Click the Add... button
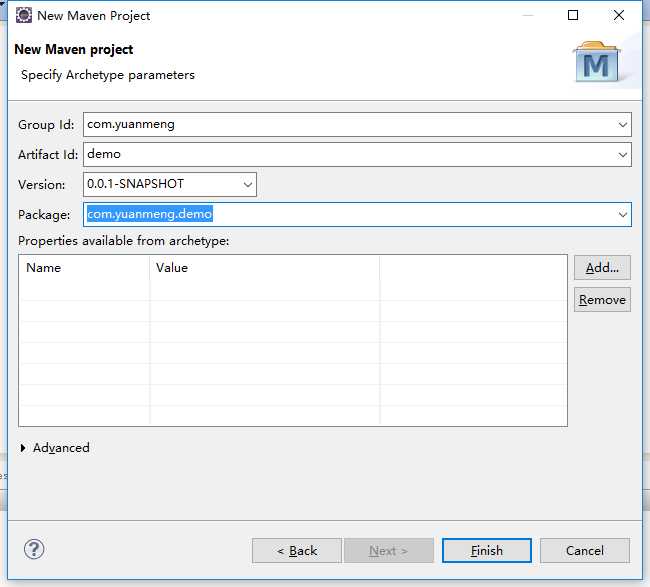This screenshot has height=587, width=650. point(602,268)
